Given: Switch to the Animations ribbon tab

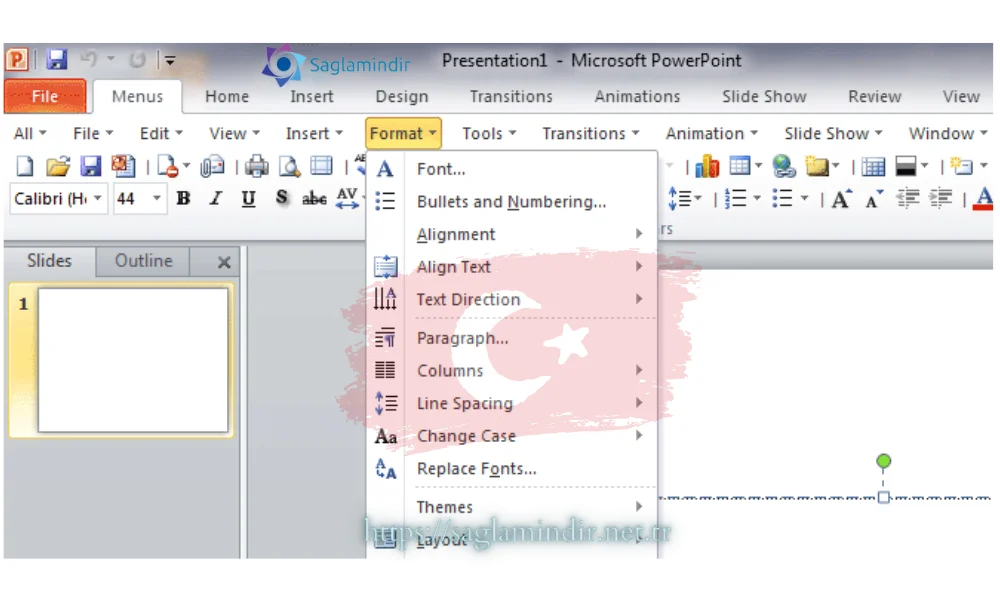Looking at the screenshot, I should coord(637,96).
